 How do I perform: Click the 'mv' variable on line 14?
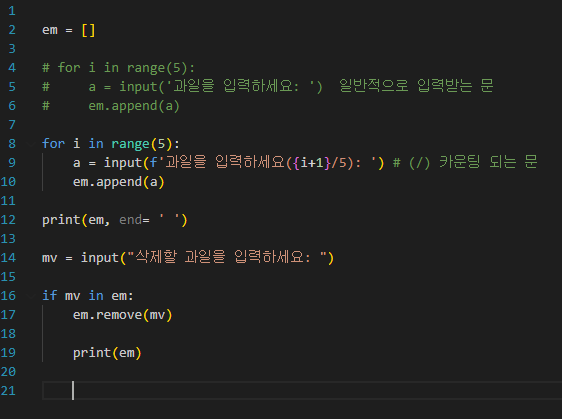49,258
